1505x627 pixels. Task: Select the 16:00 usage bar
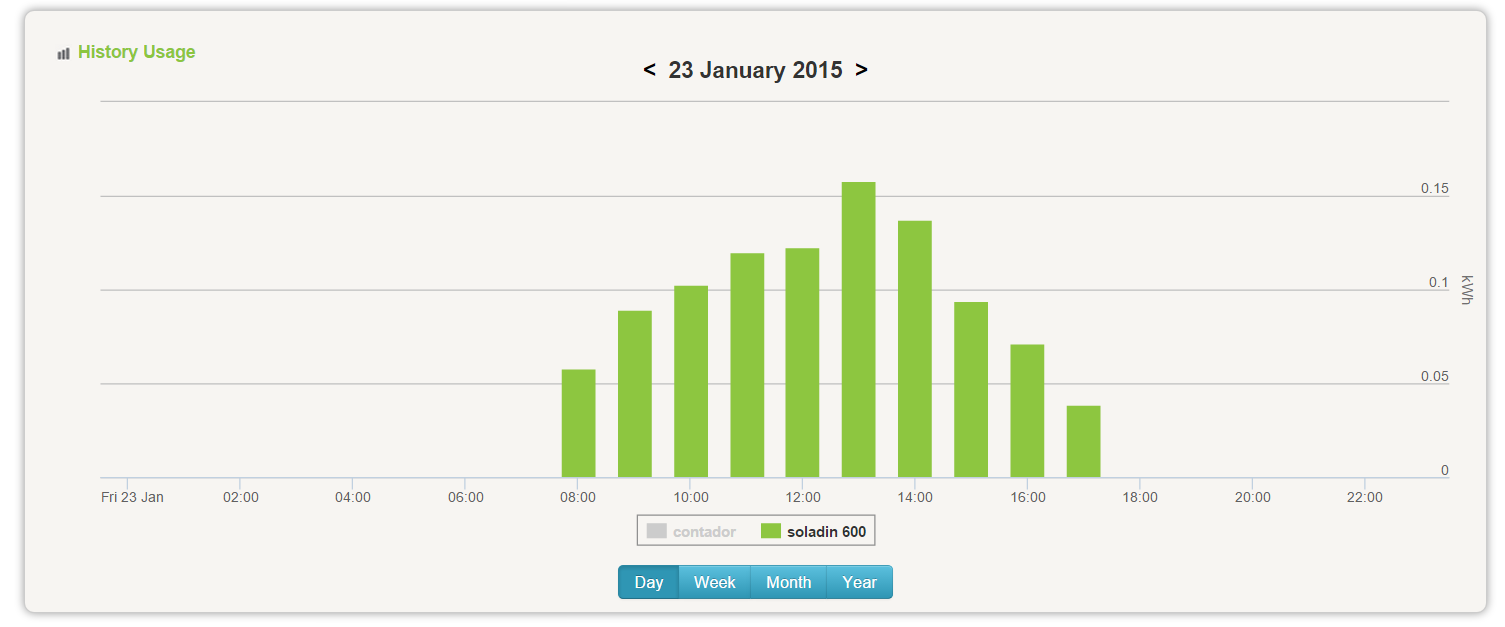pos(1027,411)
